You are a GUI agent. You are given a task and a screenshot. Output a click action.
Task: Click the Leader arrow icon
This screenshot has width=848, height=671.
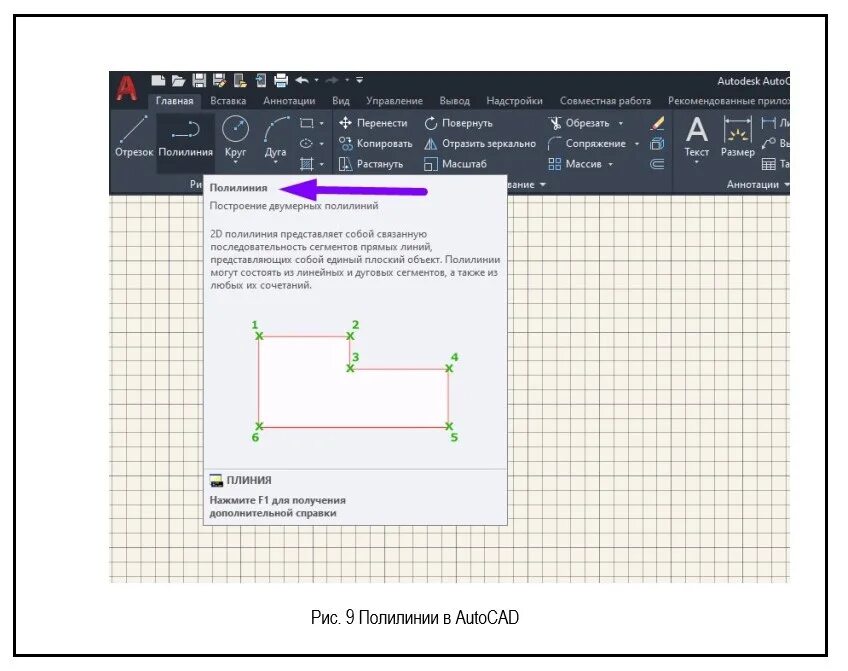click(768, 144)
